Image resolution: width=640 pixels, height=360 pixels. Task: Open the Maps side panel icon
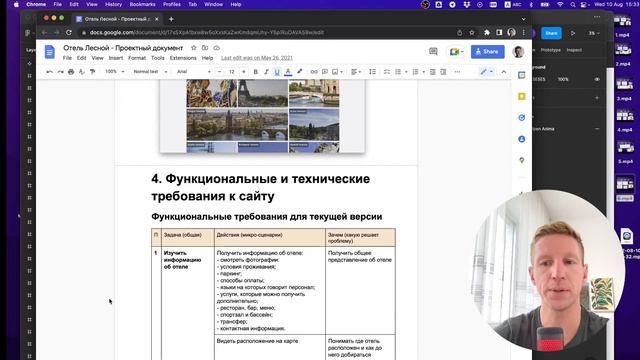pyautogui.click(x=522, y=160)
